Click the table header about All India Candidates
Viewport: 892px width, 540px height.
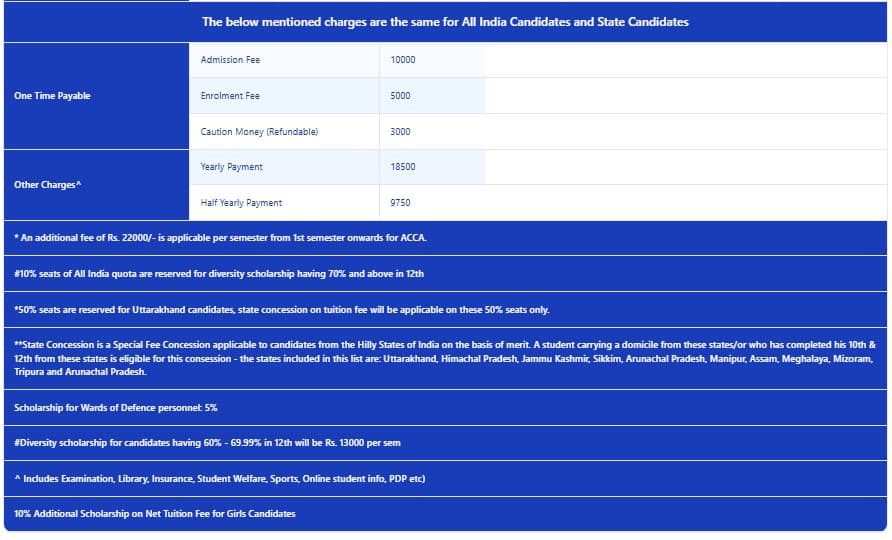[x=445, y=22]
